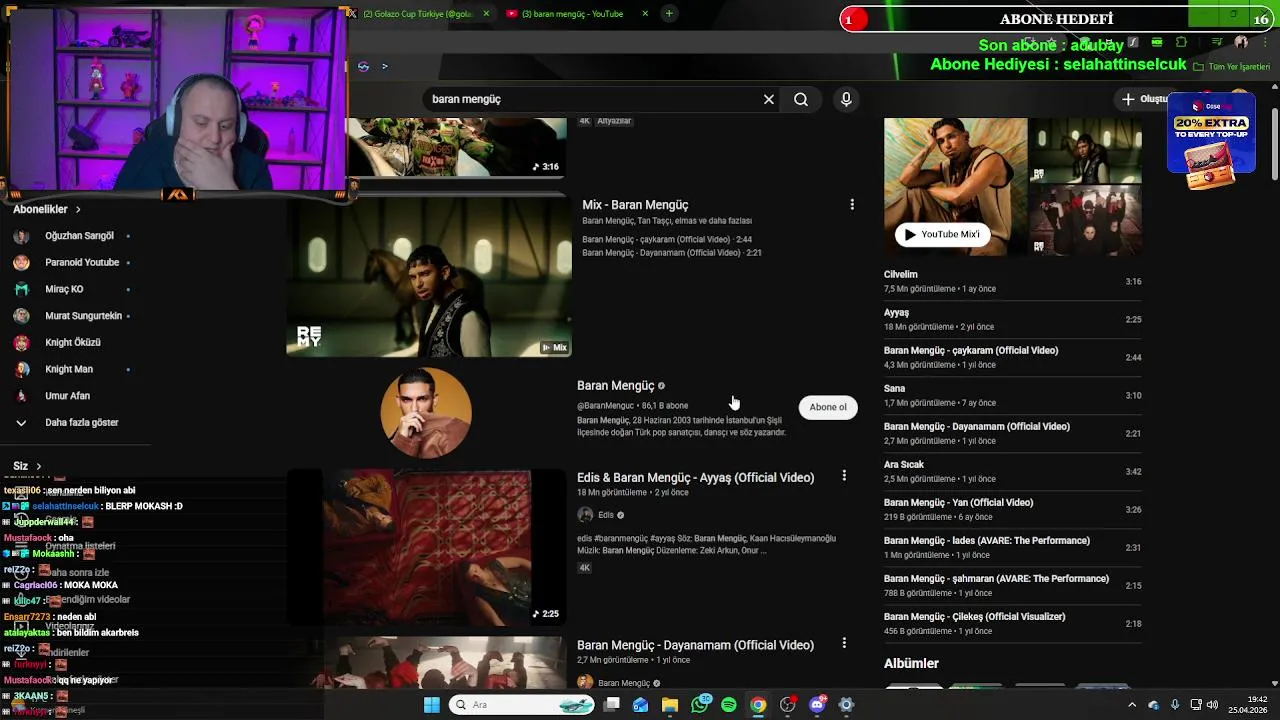Screen dimensions: 1280x720
Task: Open the Windows Start menu
Action: [x=432, y=705]
